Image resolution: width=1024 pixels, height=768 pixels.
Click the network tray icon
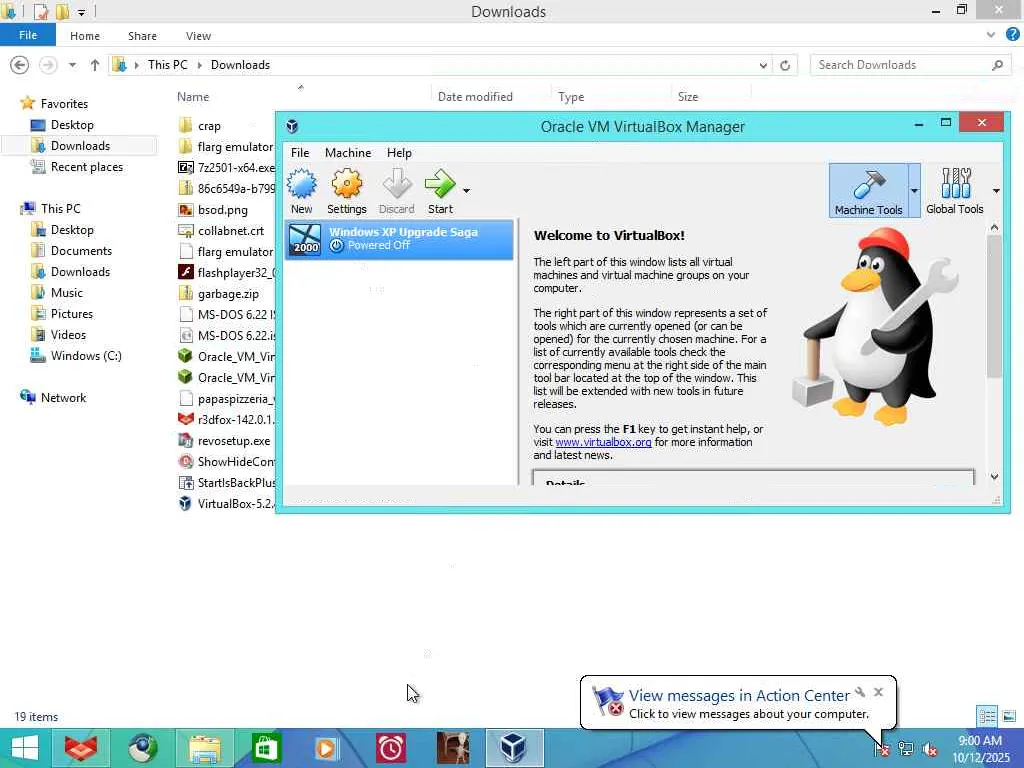tap(906, 749)
